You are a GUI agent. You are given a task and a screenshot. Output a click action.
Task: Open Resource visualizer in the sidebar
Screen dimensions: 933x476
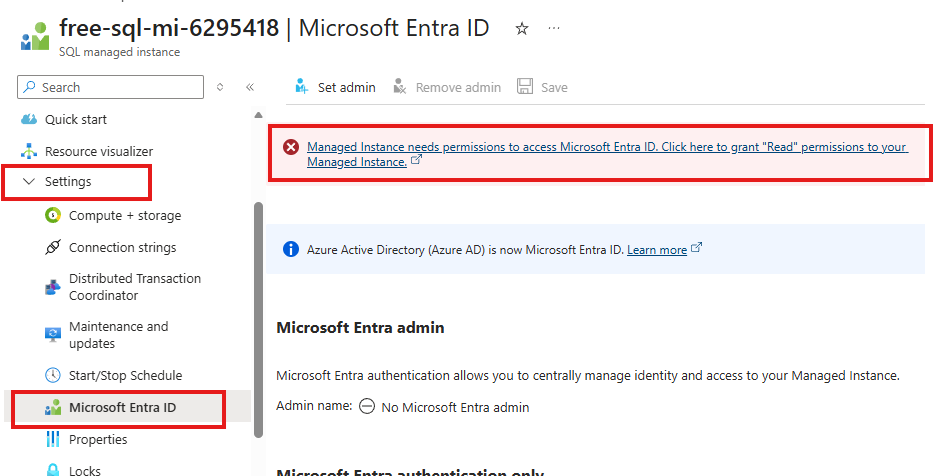coord(99,152)
